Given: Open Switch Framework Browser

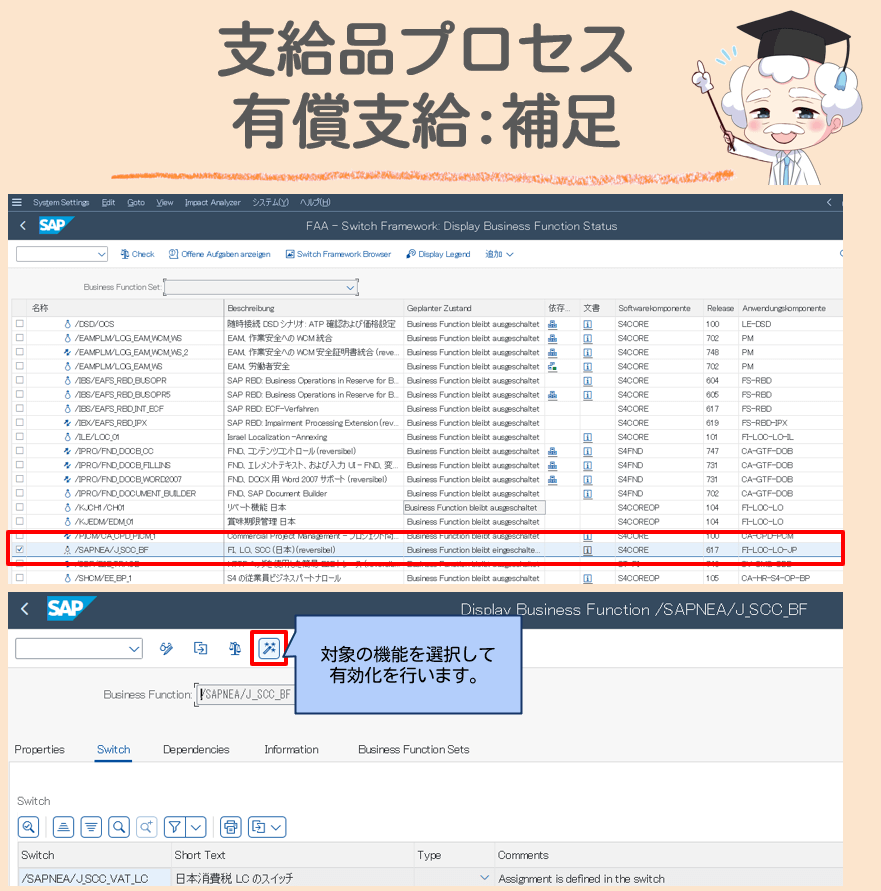Looking at the screenshot, I should pyautogui.click(x=338, y=254).
